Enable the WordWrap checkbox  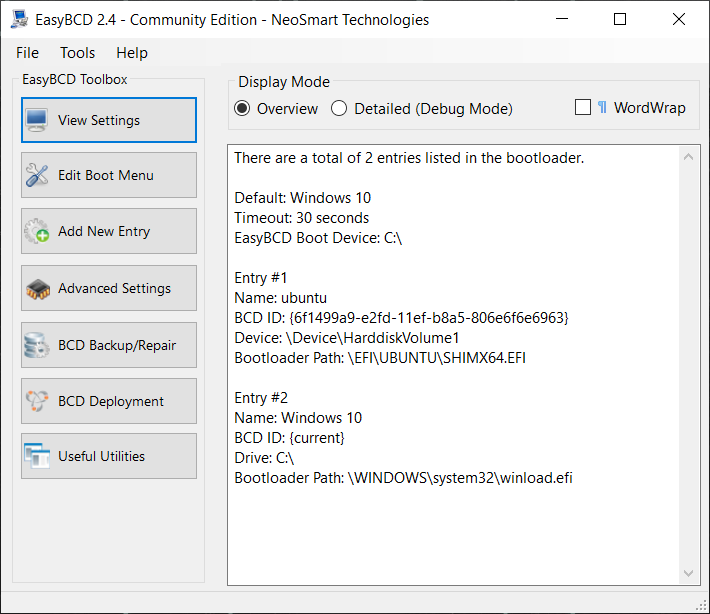[x=583, y=107]
